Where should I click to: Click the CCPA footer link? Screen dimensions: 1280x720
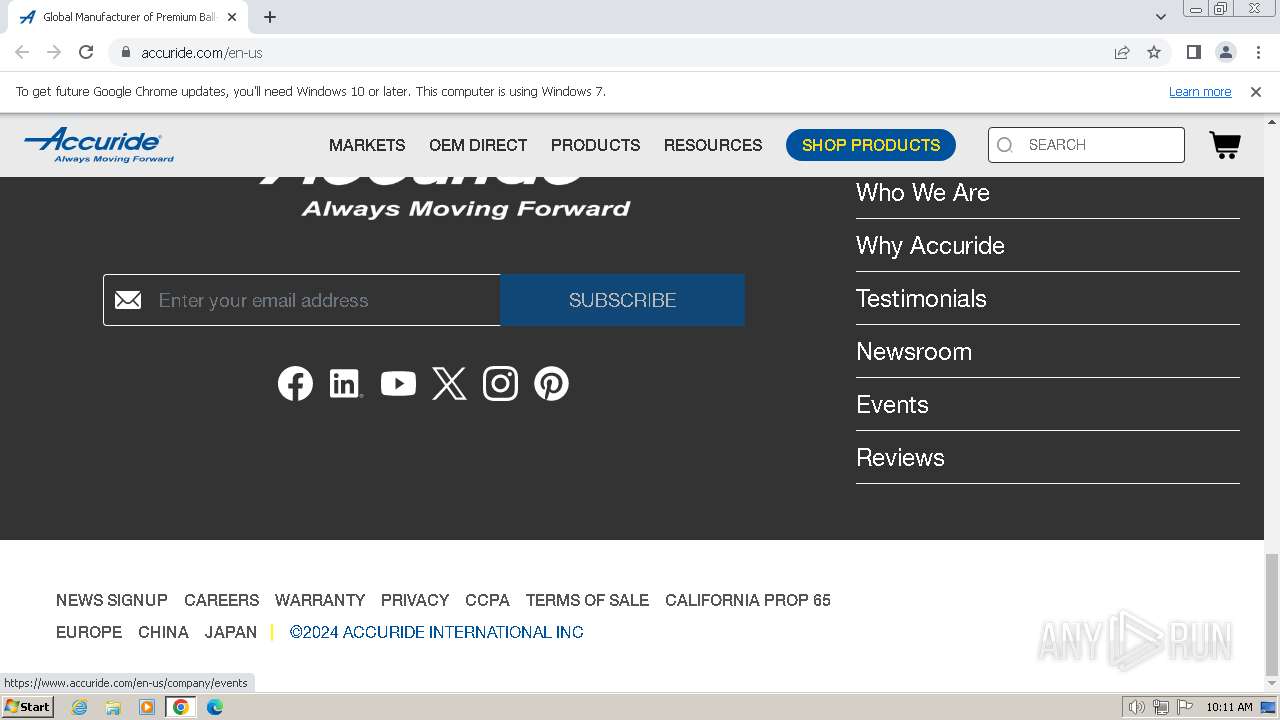[487, 600]
